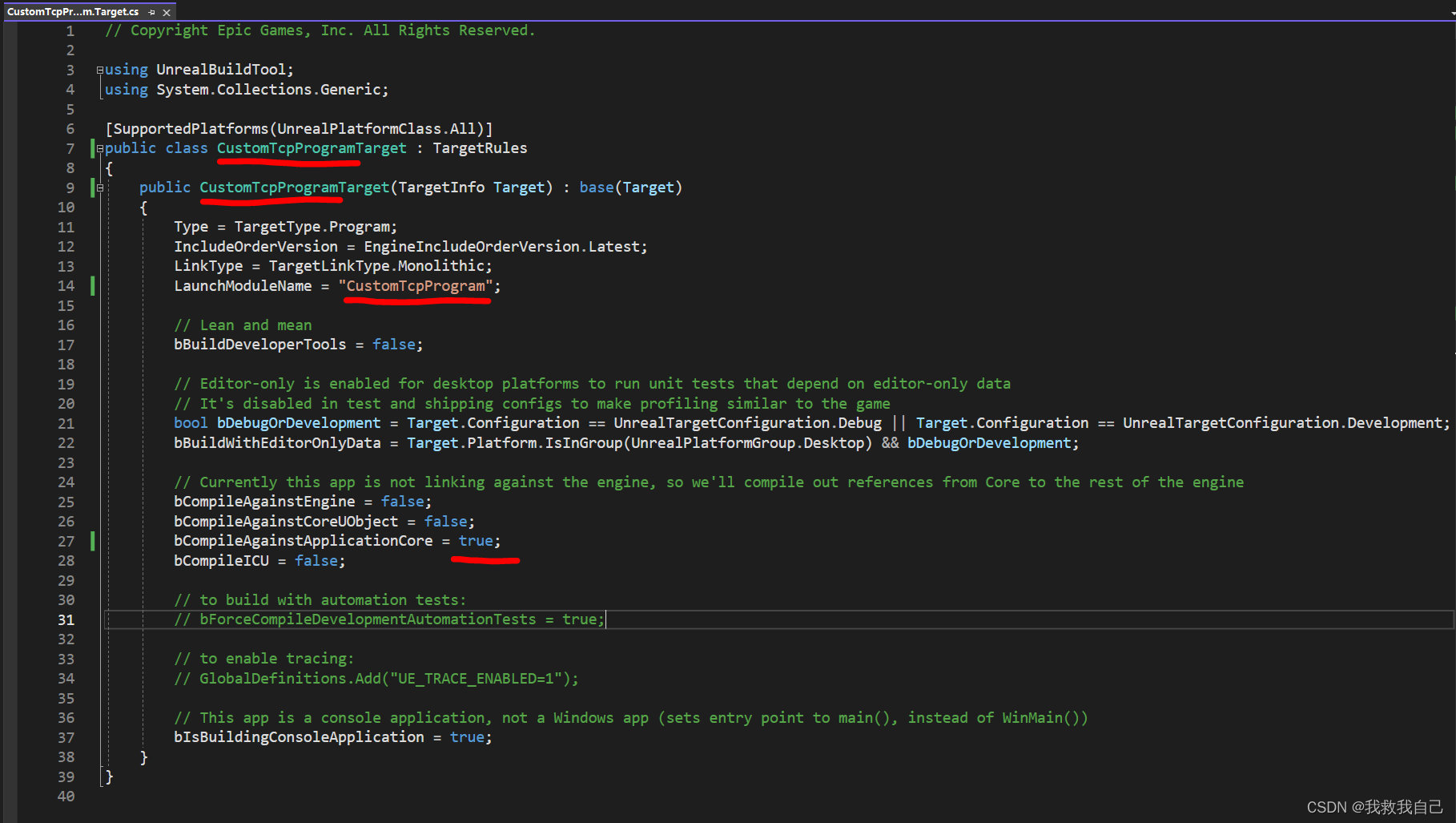Close the CustomTcpProgram.Target.cs tab
The width and height of the screenshot is (1456, 823).
(167, 12)
